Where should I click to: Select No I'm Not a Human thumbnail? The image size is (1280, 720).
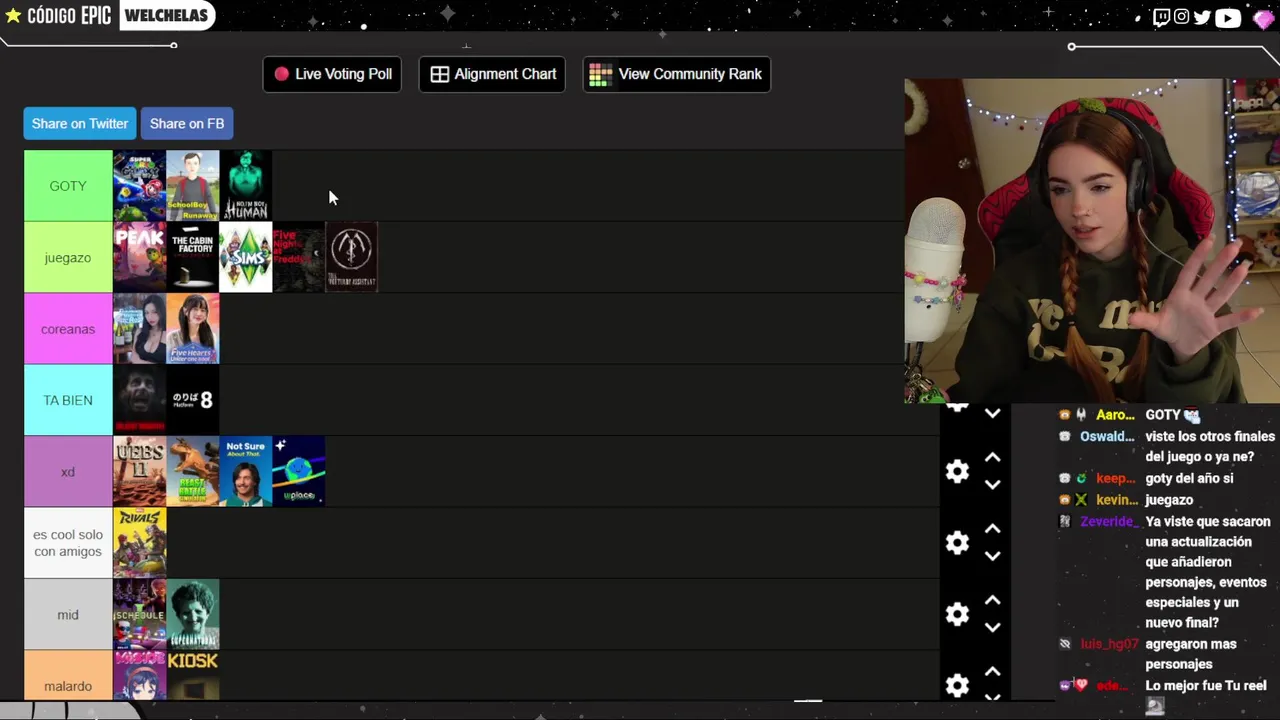tap(245, 186)
